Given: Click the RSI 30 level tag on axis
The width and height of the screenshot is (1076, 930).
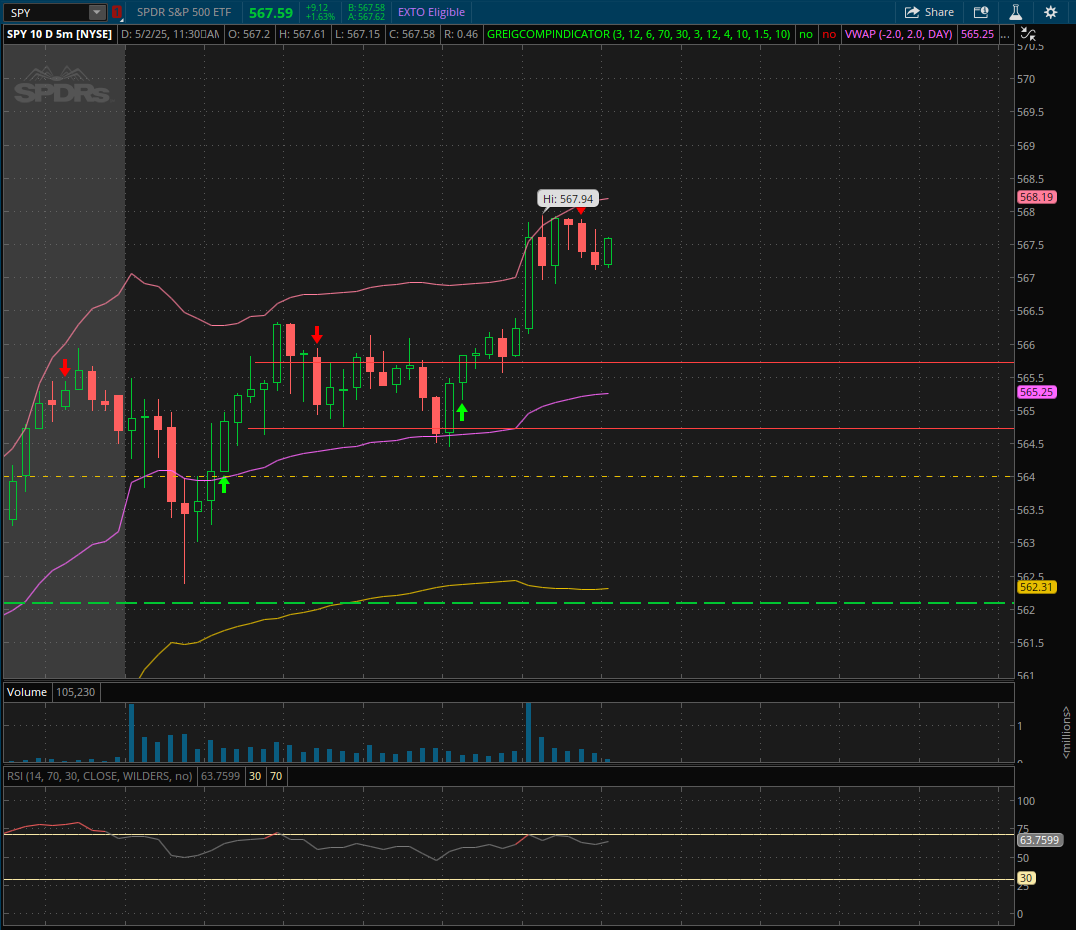Looking at the screenshot, I should pyautogui.click(x=1026, y=878).
